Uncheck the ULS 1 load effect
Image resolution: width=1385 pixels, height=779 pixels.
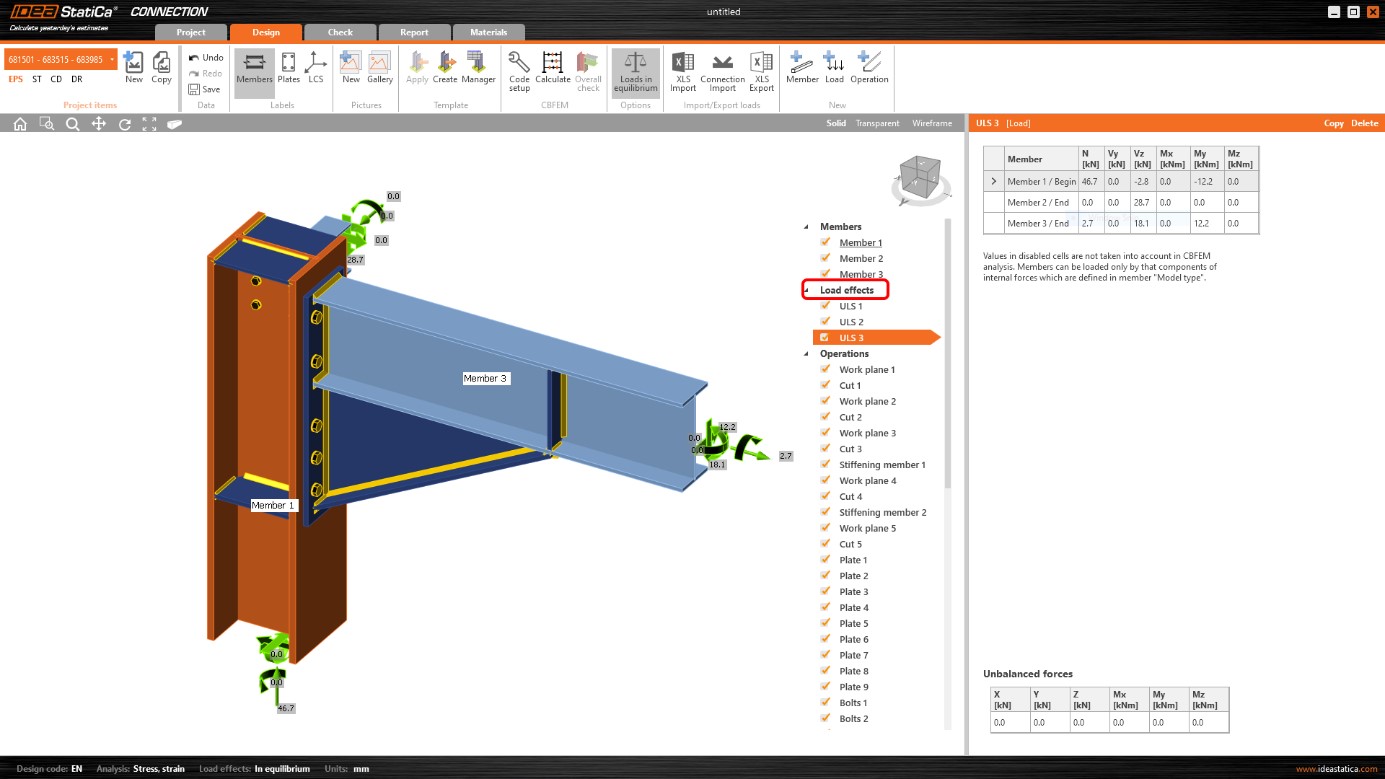826,306
